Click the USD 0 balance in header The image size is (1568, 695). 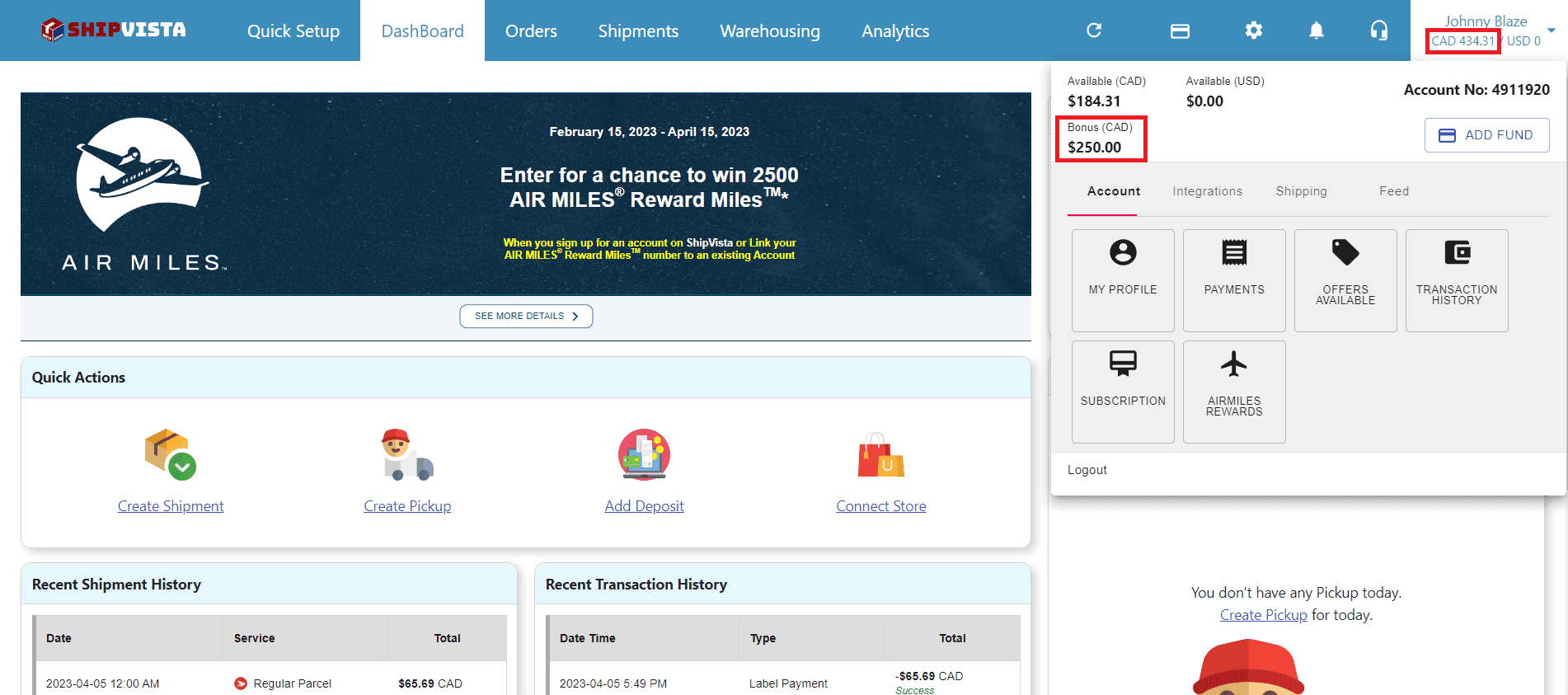1523,41
